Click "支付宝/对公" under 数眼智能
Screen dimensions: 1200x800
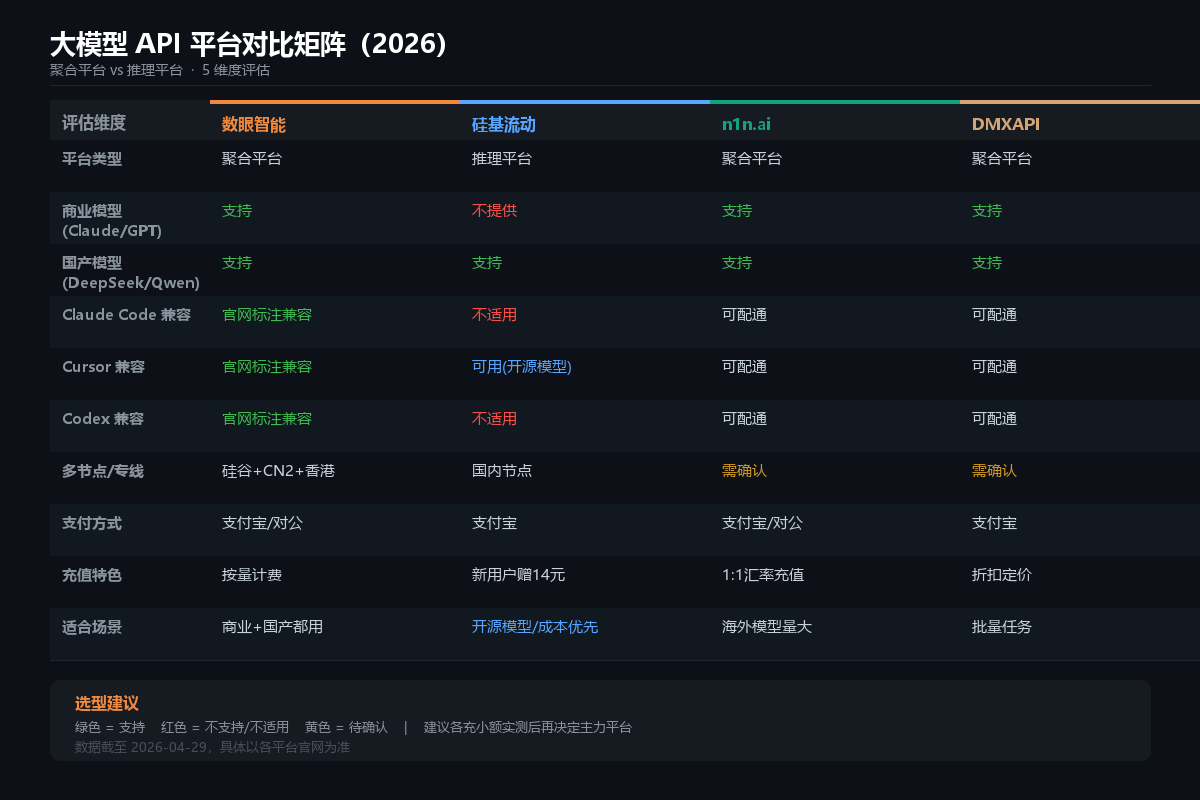coord(262,522)
